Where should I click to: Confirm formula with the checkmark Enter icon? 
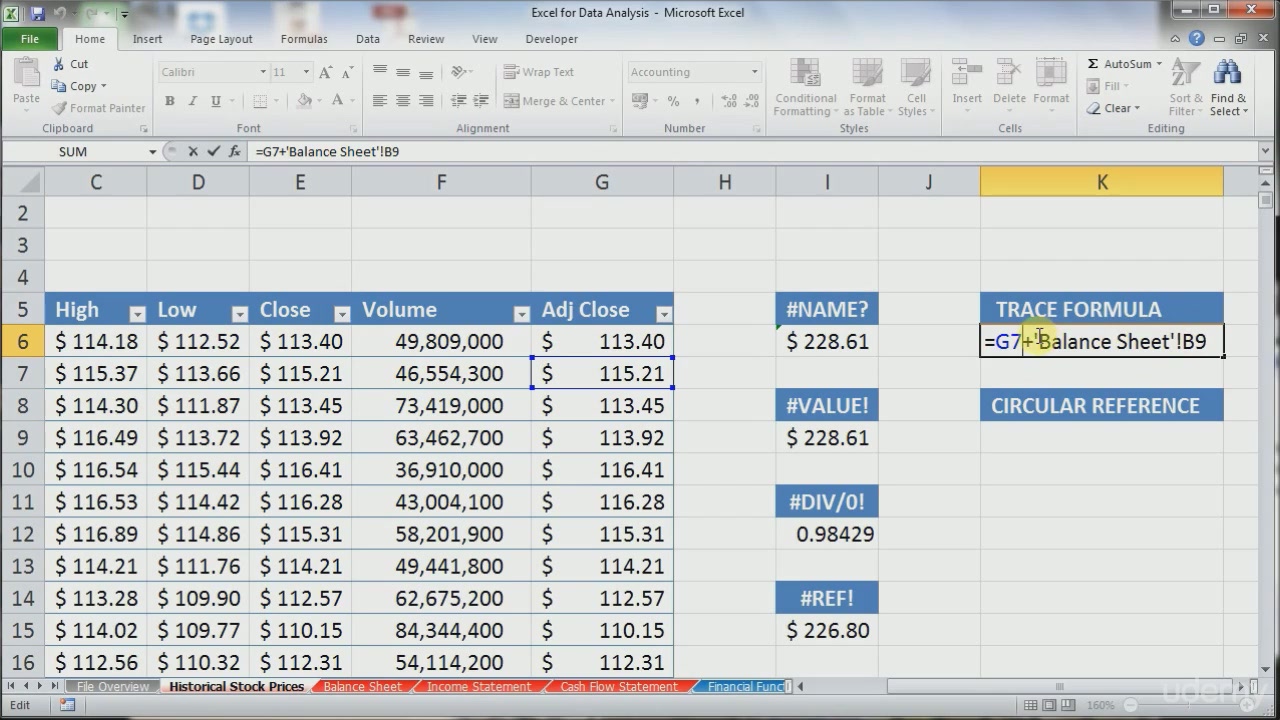tap(213, 151)
